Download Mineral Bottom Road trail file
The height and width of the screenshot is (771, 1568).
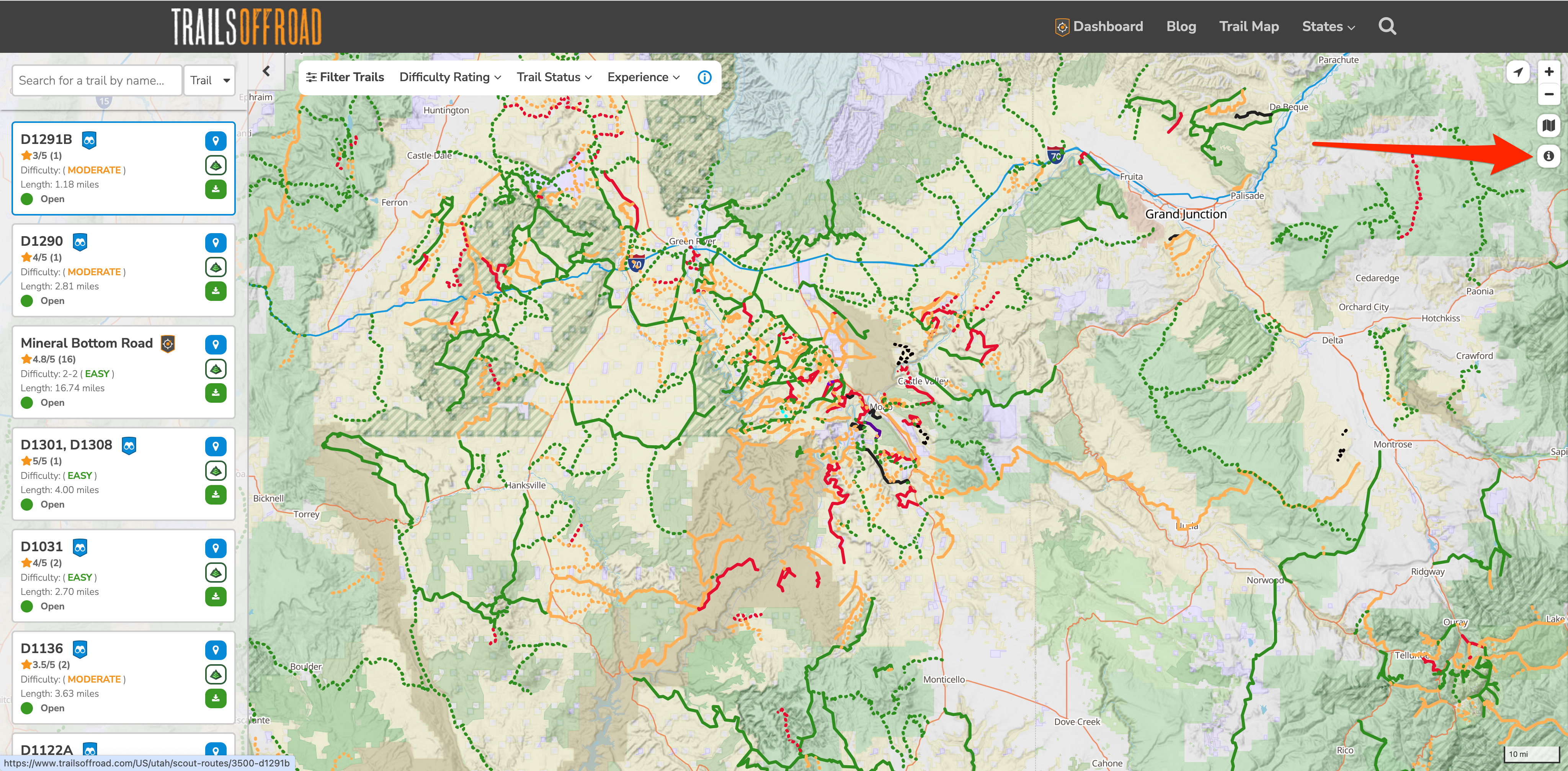point(216,392)
